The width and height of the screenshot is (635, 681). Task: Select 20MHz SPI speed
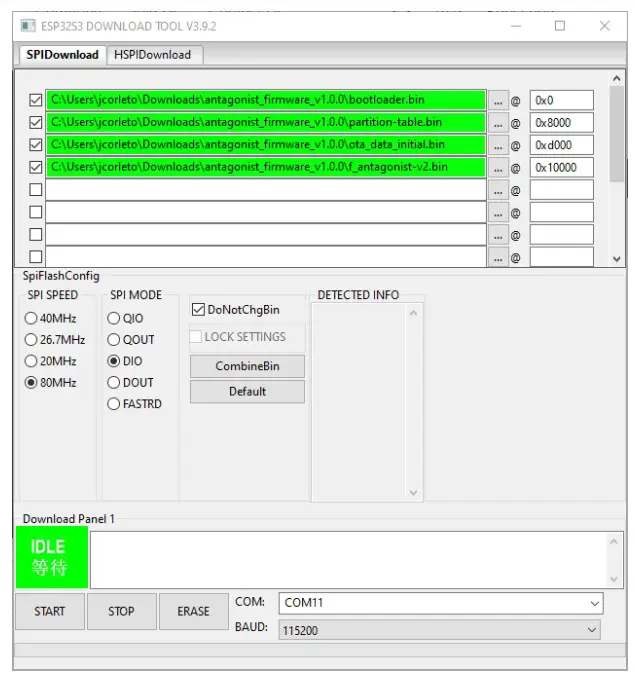pyautogui.click(x=50, y=361)
